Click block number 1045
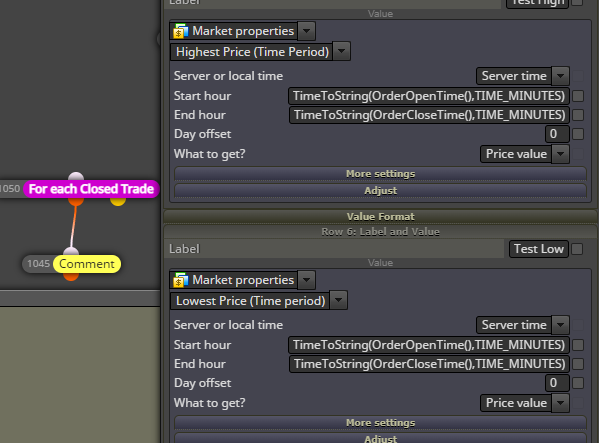The image size is (599, 443). 38,264
